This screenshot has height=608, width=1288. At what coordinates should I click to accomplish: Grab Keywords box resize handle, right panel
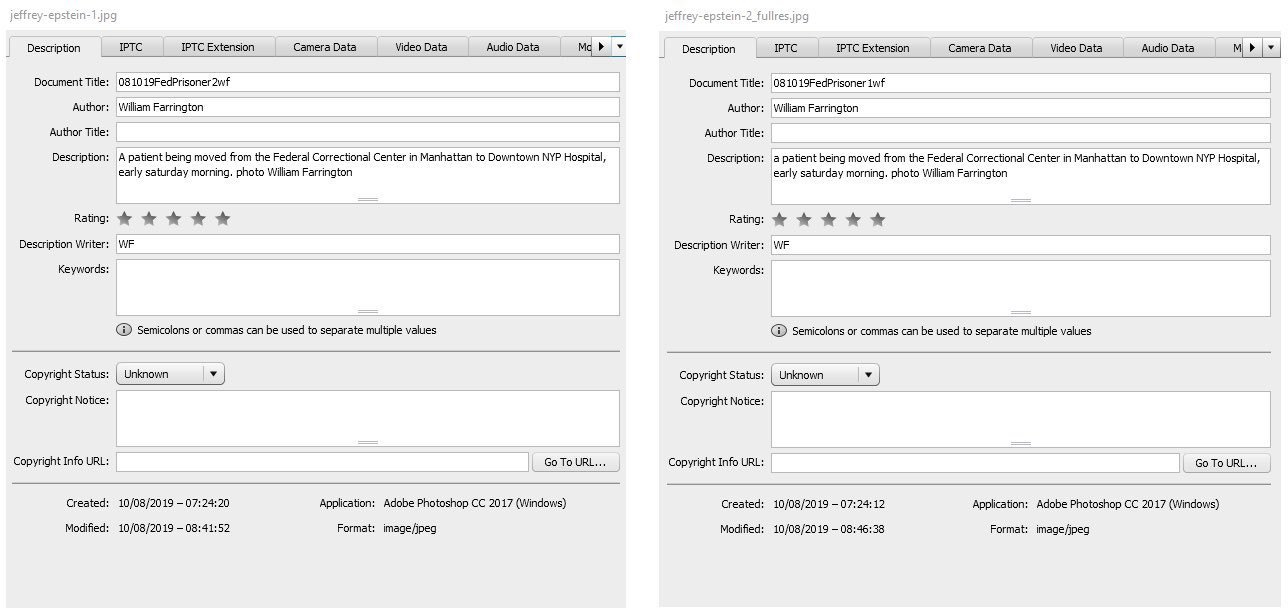click(x=1021, y=312)
